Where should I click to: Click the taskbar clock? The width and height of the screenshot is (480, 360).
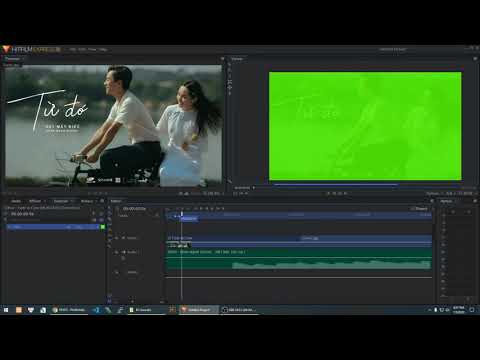click(459, 310)
